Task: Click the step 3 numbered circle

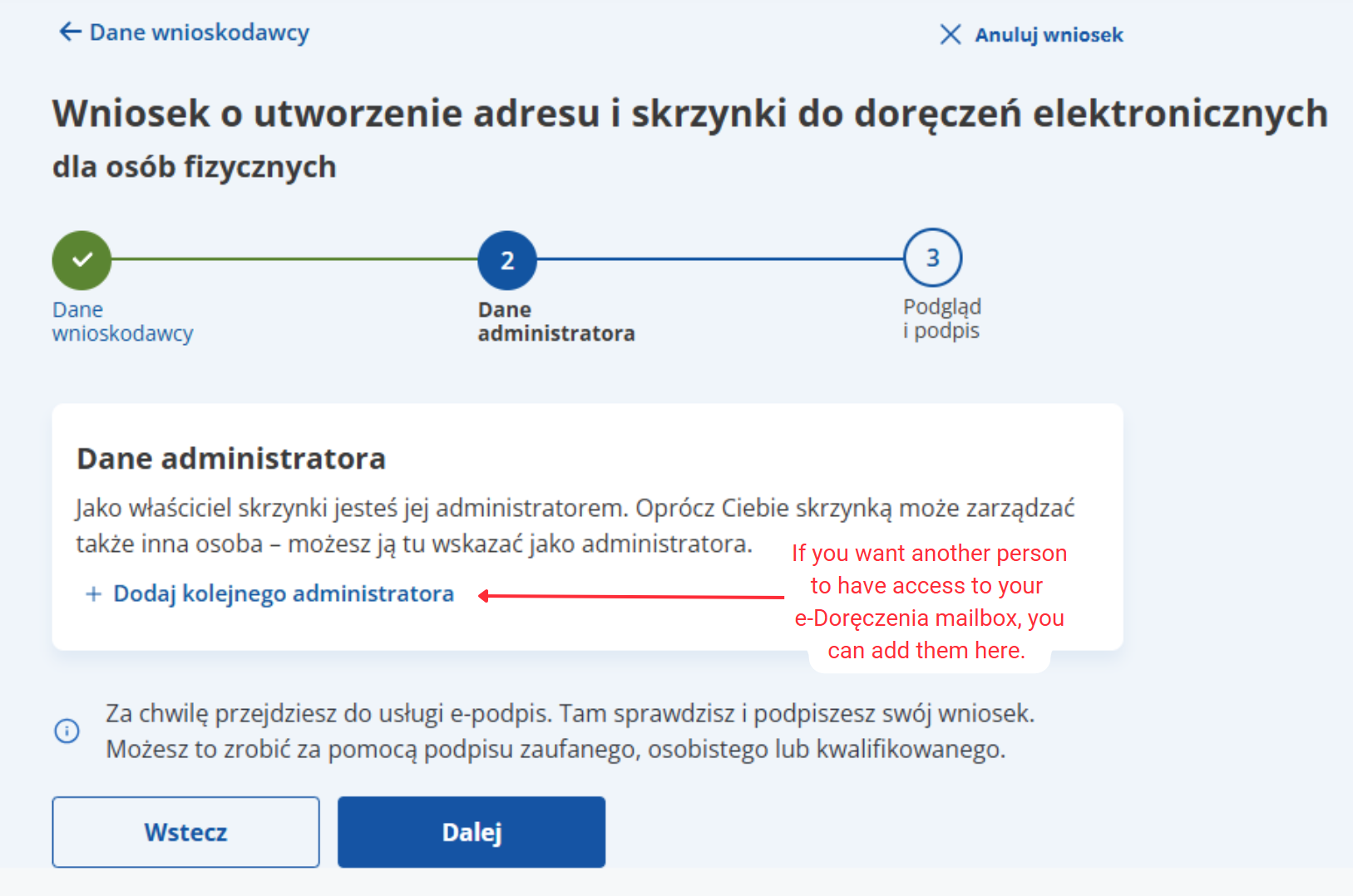Action: tap(932, 258)
